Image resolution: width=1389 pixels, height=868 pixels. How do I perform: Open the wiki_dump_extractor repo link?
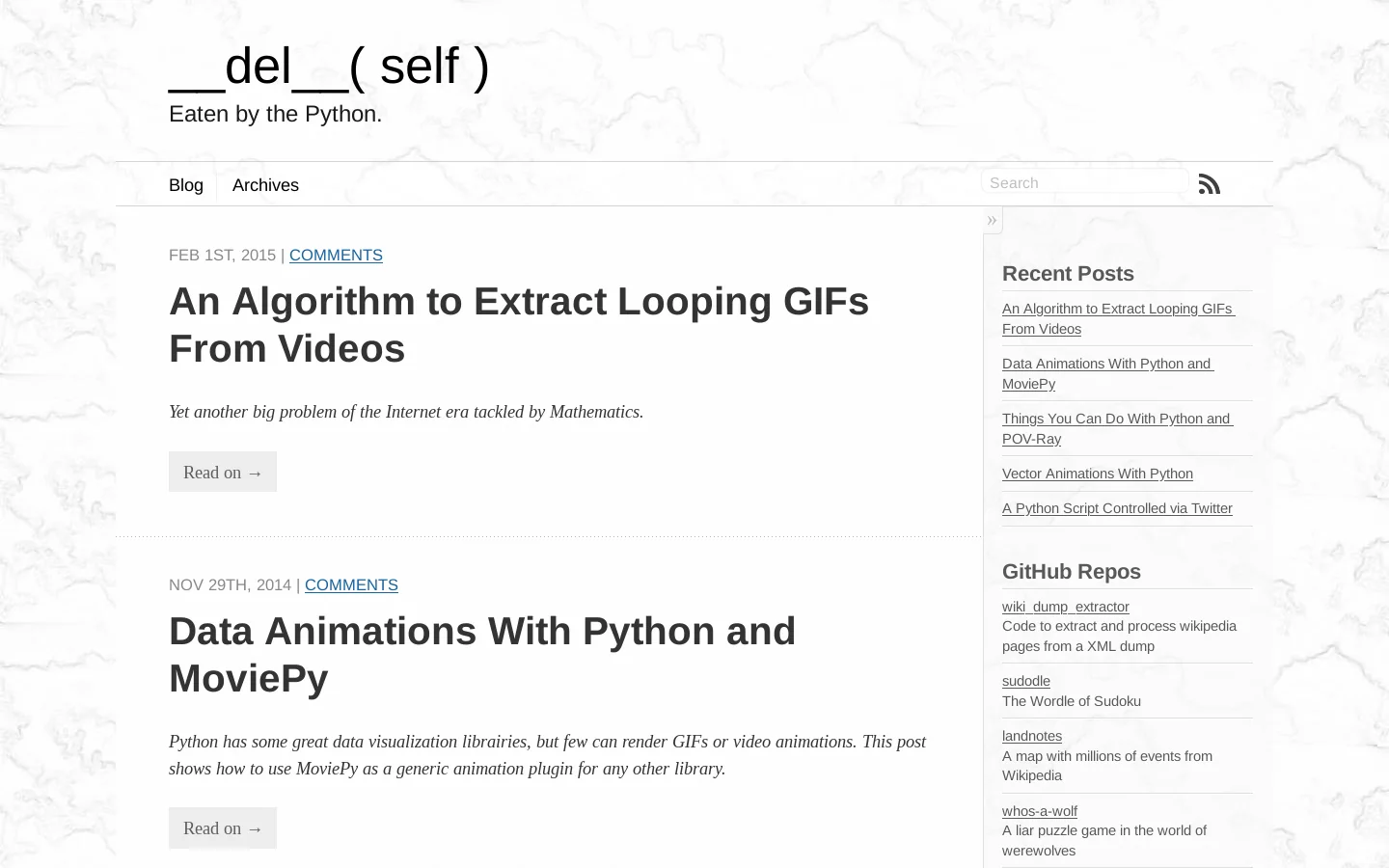pyautogui.click(x=1065, y=607)
